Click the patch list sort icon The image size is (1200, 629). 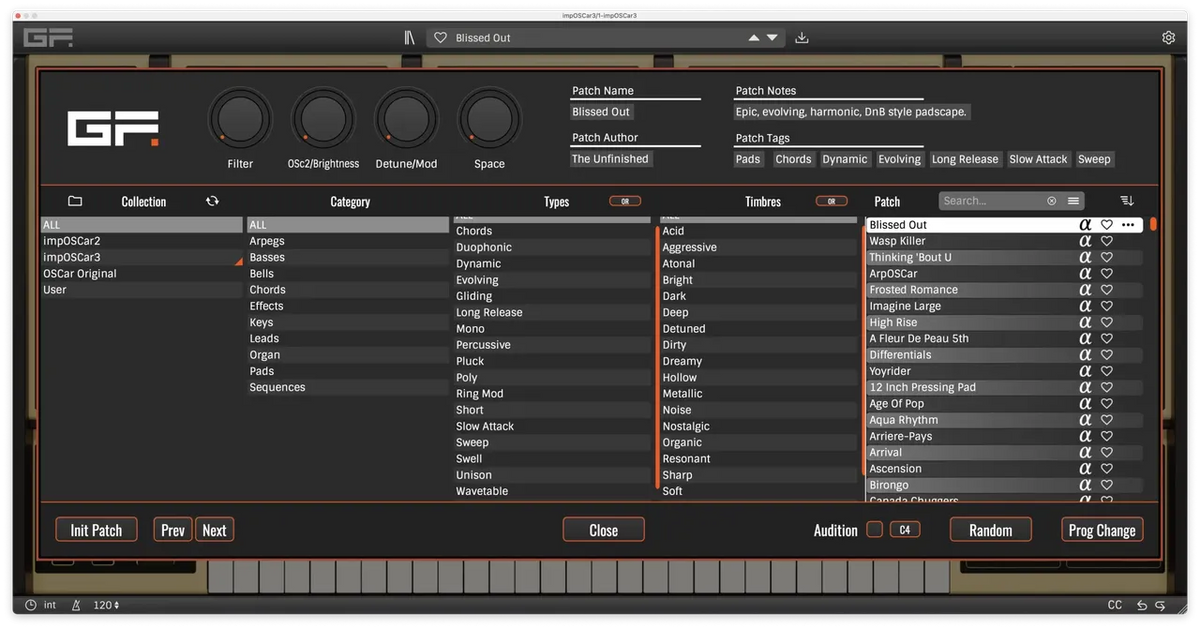coord(1128,201)
